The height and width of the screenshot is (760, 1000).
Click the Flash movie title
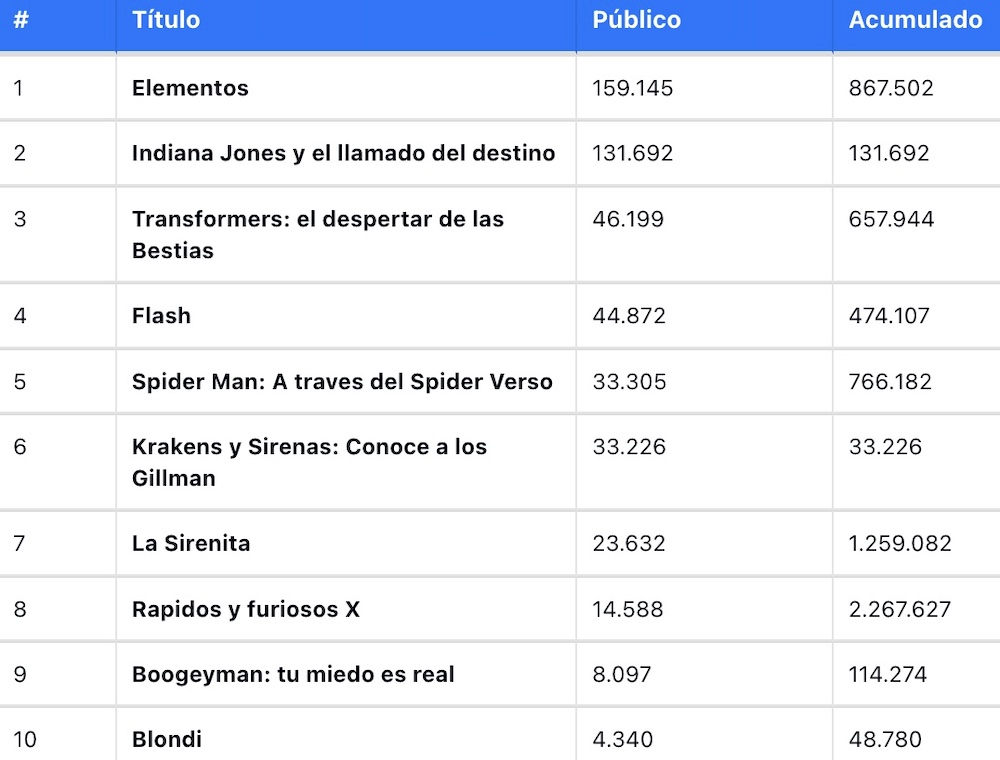(x=161, y=316)
